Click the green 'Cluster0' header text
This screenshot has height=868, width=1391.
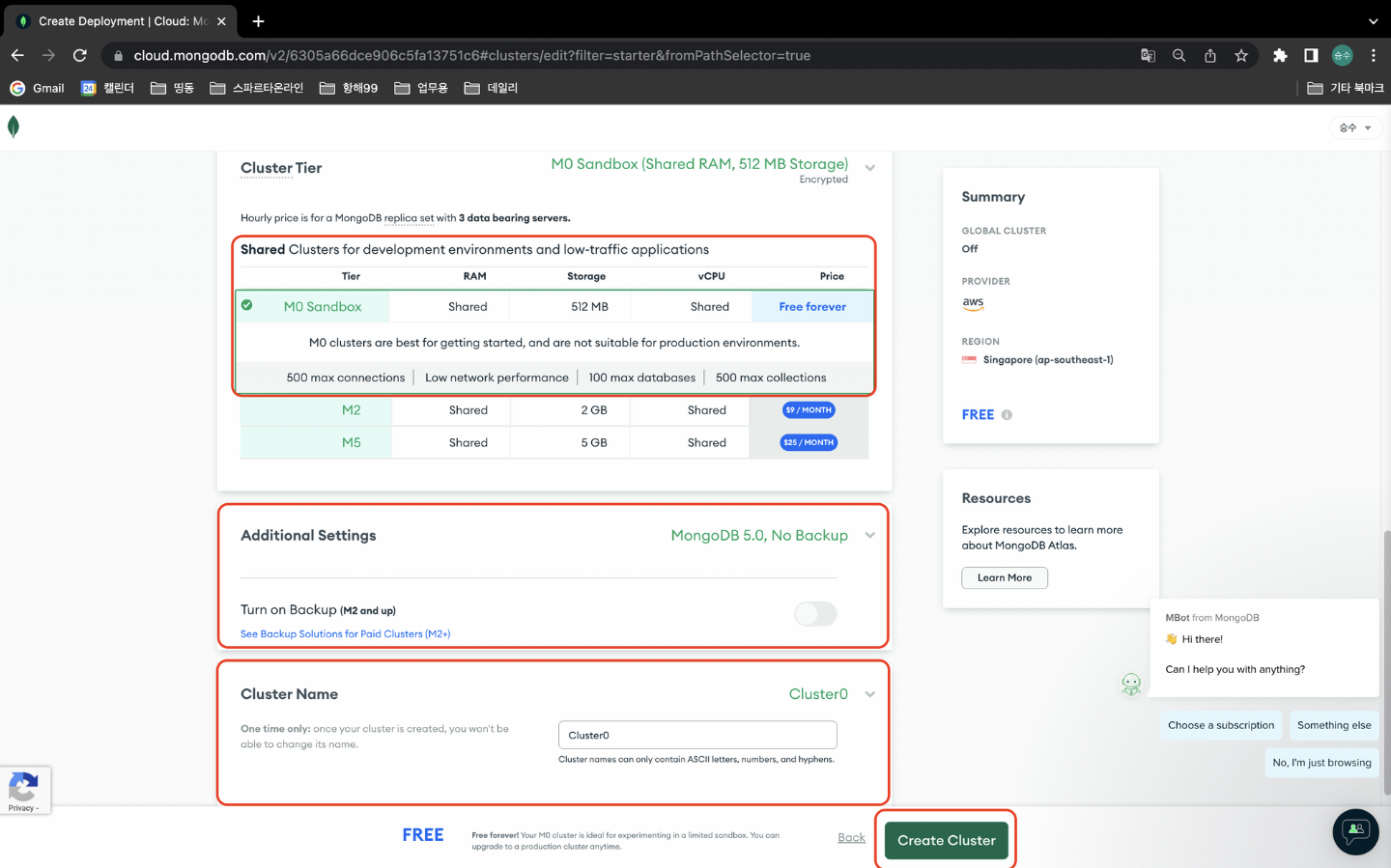pyautogui.click(x=818, y=694)
